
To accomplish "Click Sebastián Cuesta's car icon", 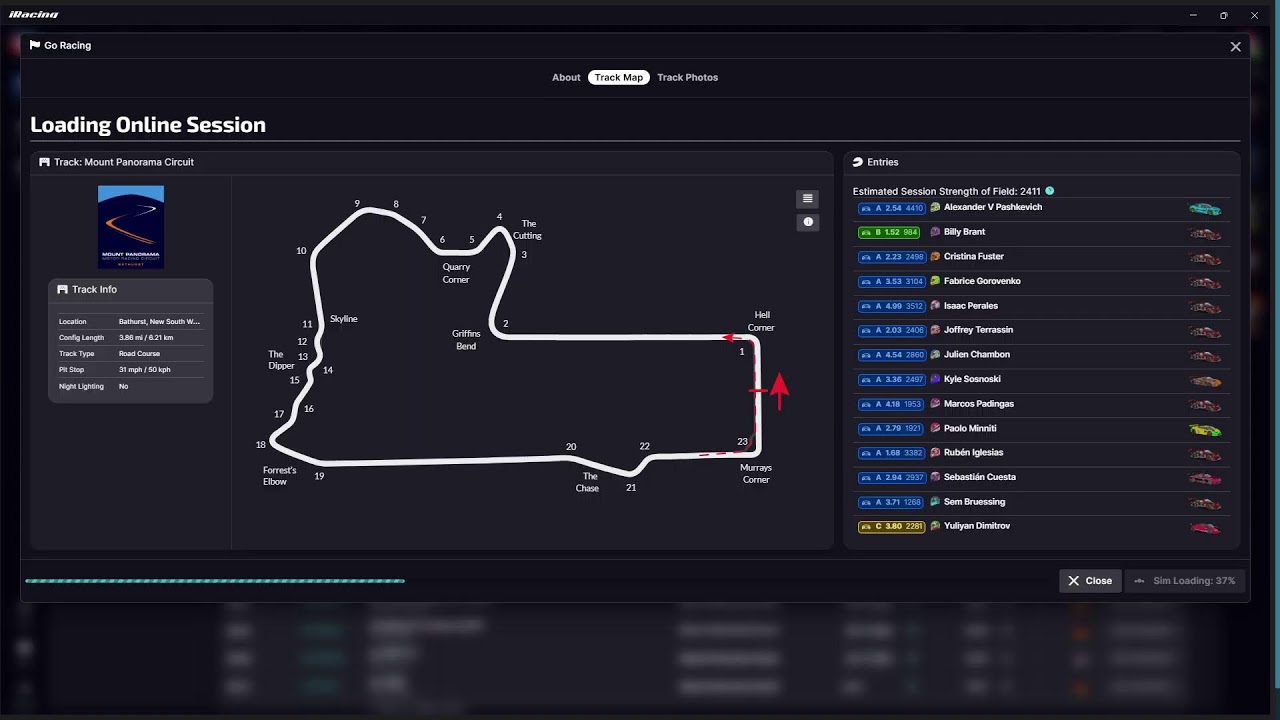I will (x=1205, y=479).
